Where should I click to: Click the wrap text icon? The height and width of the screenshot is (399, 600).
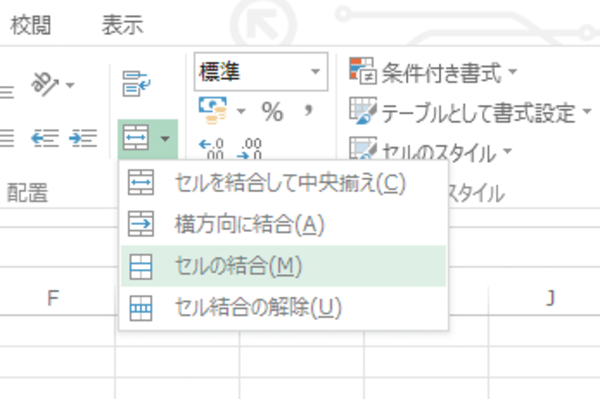click(136, 84)
